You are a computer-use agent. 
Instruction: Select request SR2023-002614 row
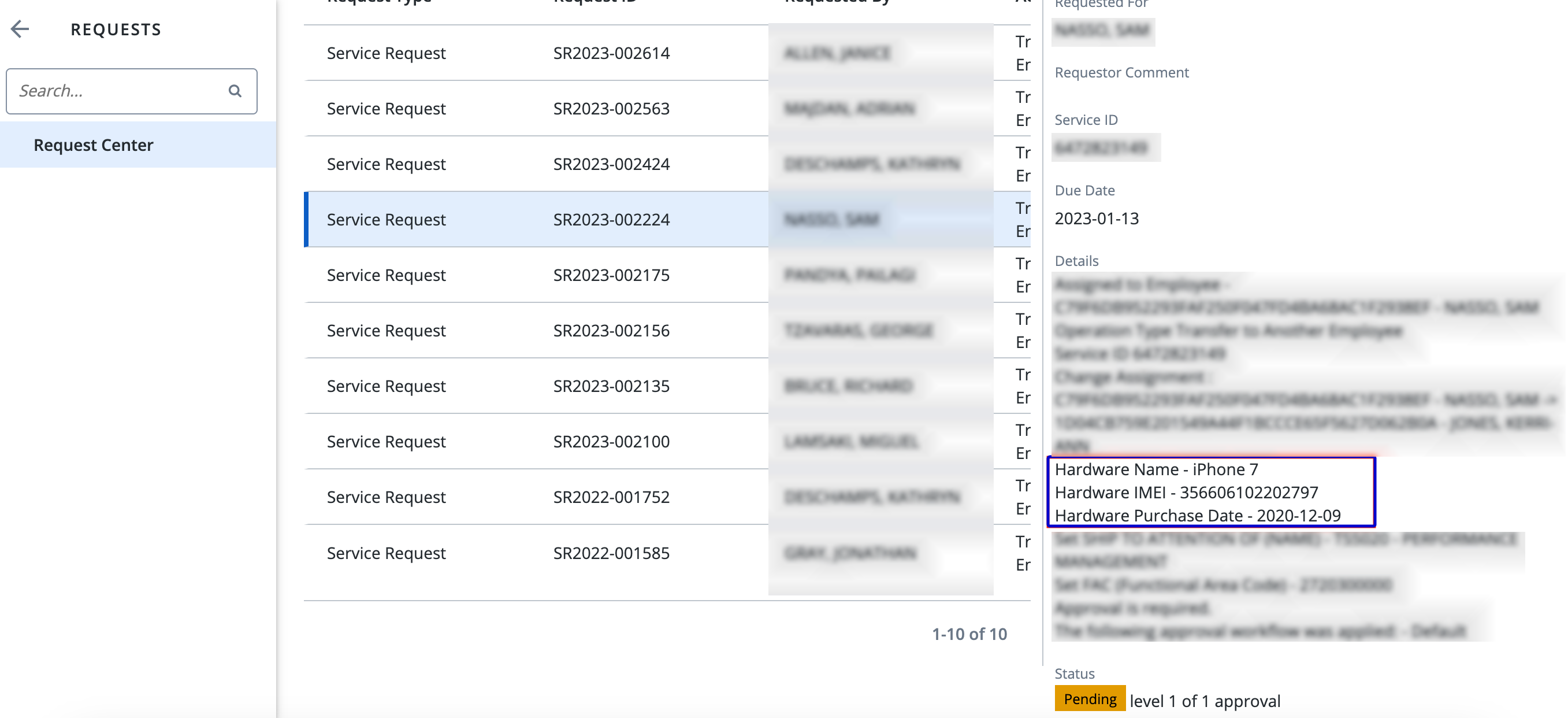tap(611, 53)
